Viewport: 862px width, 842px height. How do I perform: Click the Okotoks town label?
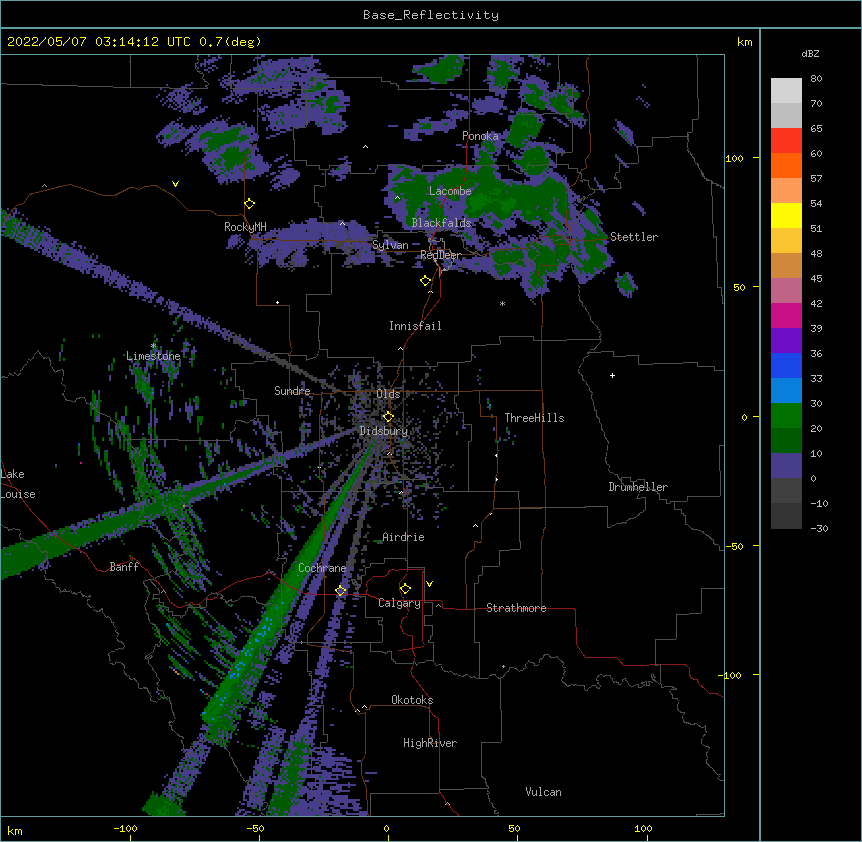point(412,700)
